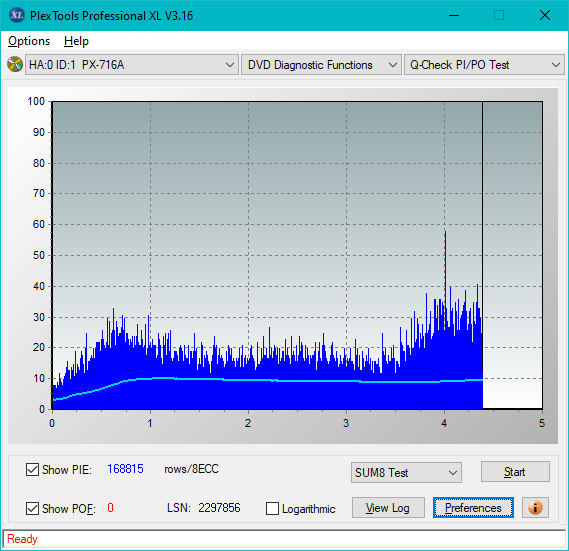Click the vertical end marker line on graph
The image size is (569, 551).
(x=482, y=236)
